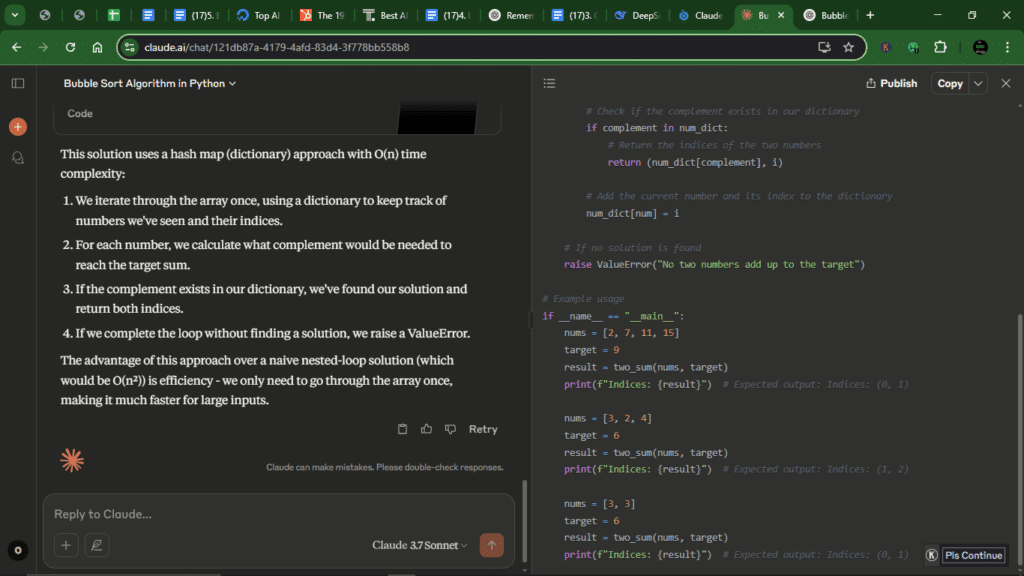Give the response a thumbs up
The height and width of the screenshot is (576, 1024).
click(x=426, y=428)
